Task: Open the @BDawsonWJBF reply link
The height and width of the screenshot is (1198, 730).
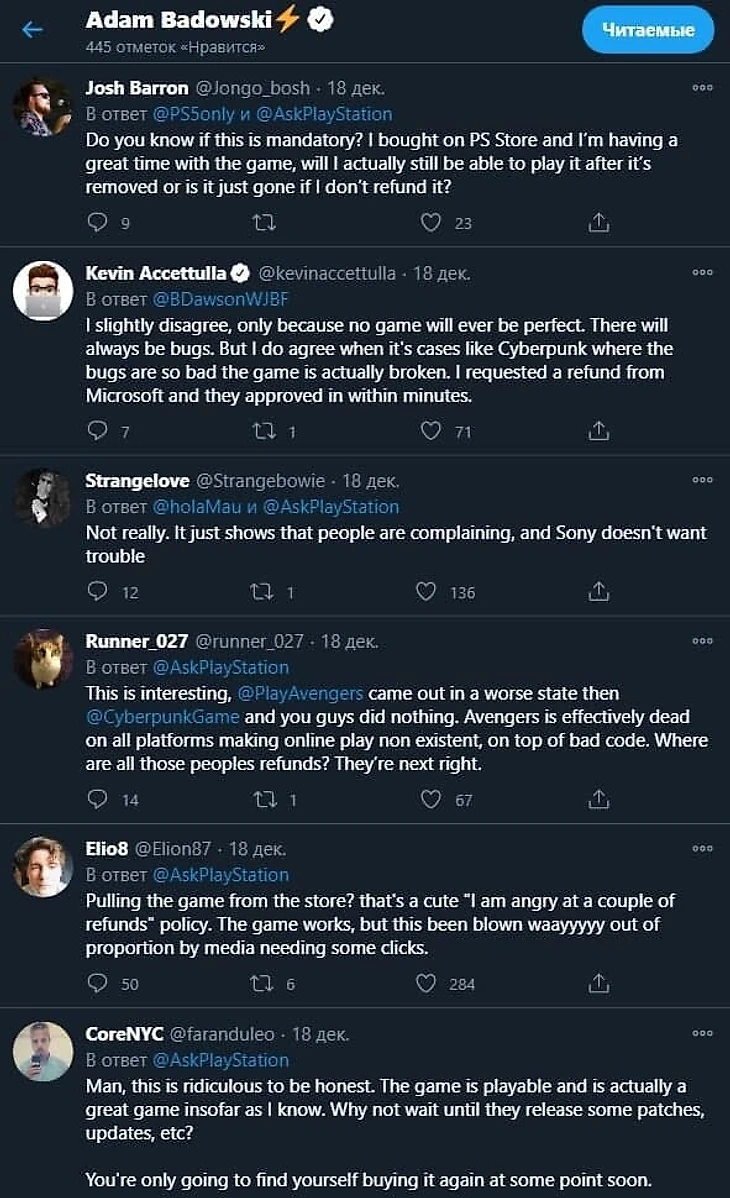Action: [x=220, y=298]
